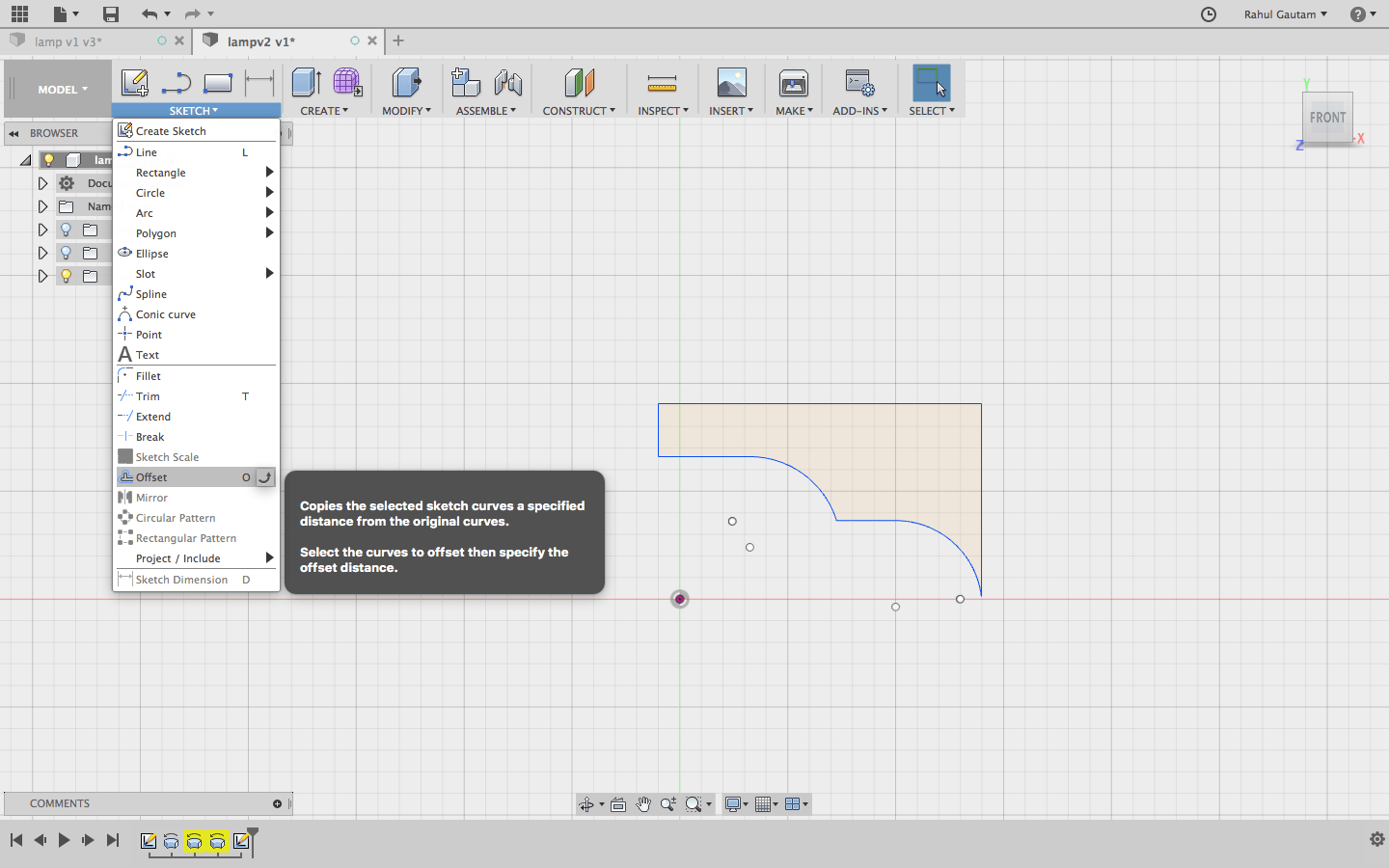
Task: Open the MODIFY dropdown menu
Action: [x=406, y=111]
